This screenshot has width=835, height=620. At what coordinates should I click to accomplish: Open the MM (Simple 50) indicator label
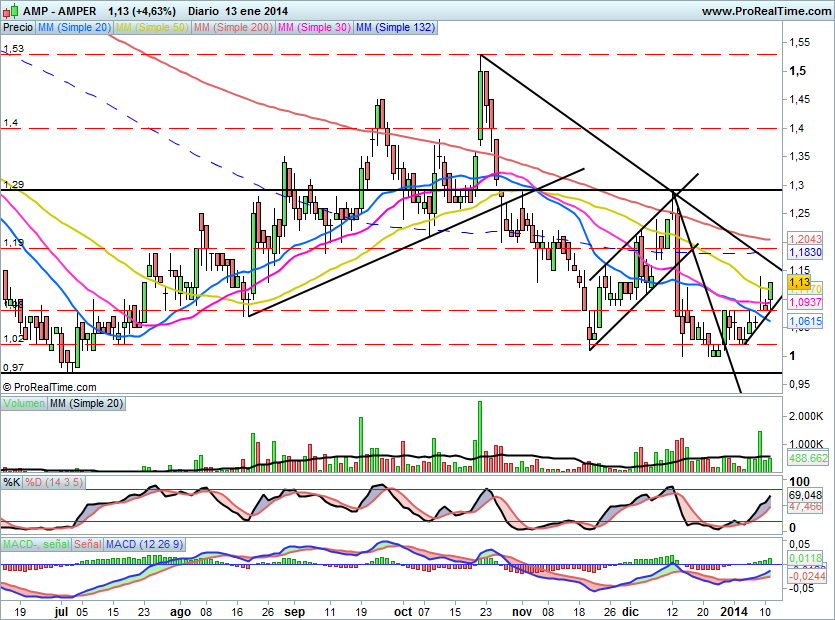[152, 27]
